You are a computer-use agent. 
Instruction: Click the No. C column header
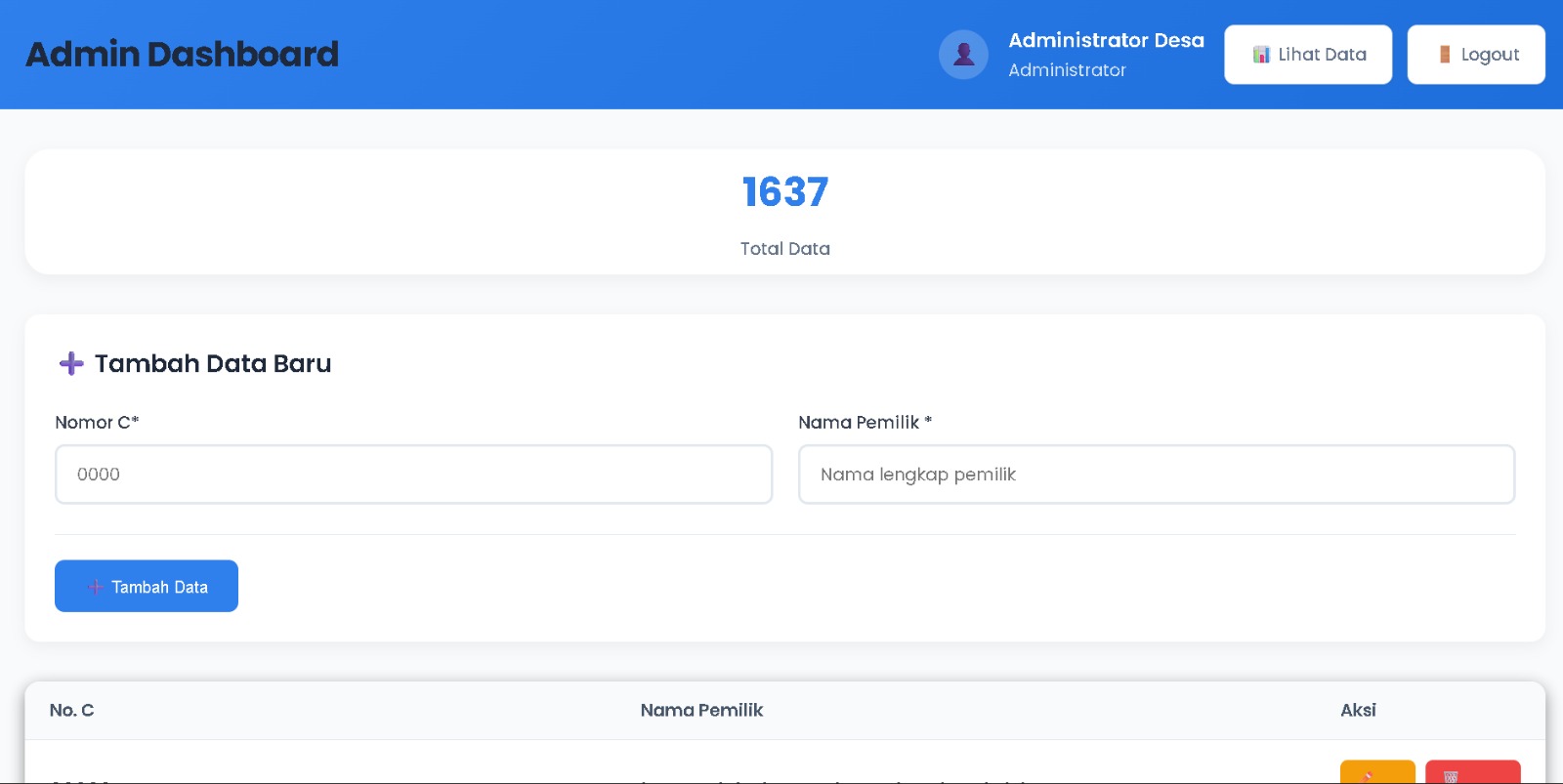click(x=72, y=710)
